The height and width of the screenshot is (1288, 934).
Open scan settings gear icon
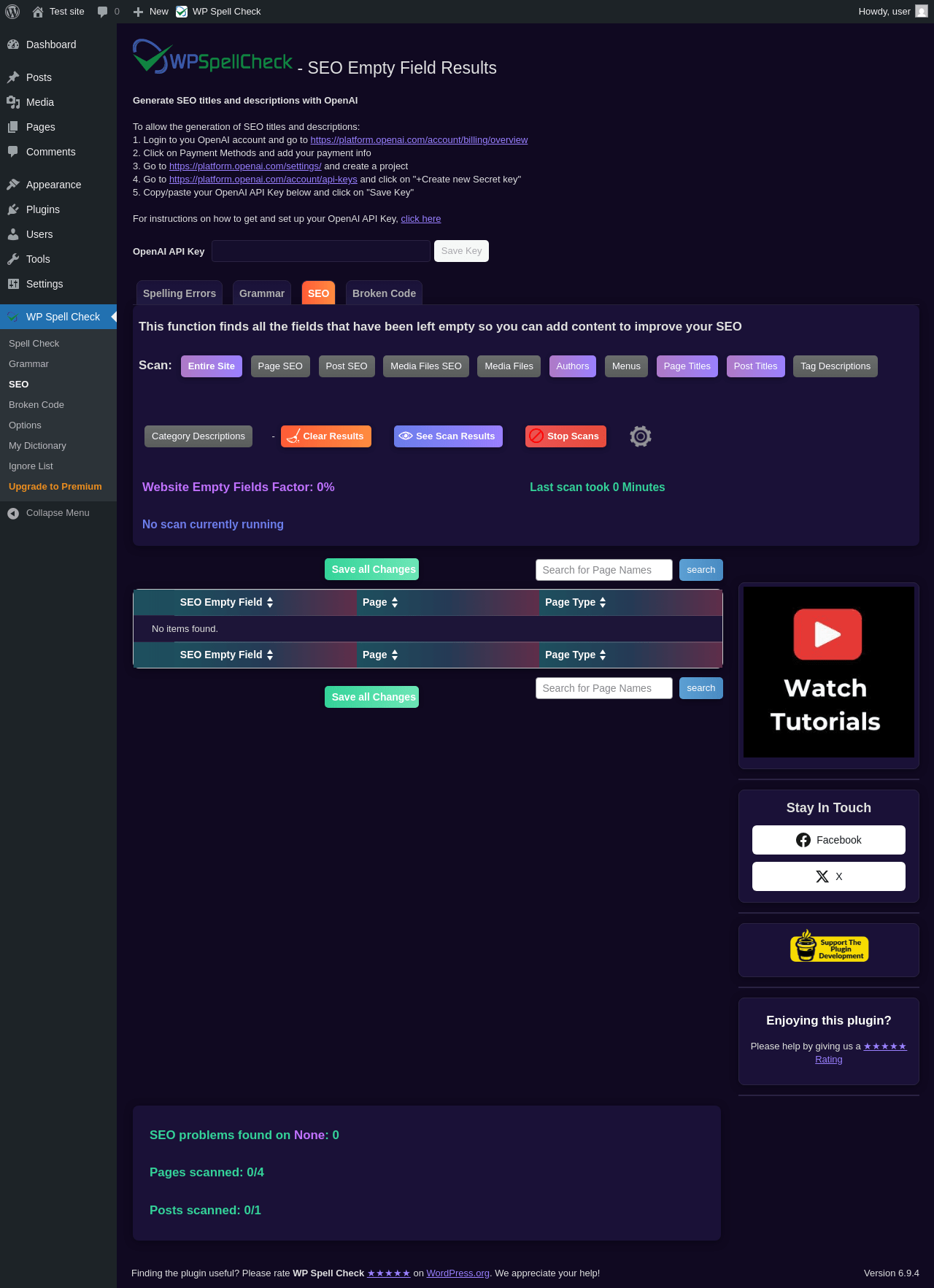(x=641, y=436)
